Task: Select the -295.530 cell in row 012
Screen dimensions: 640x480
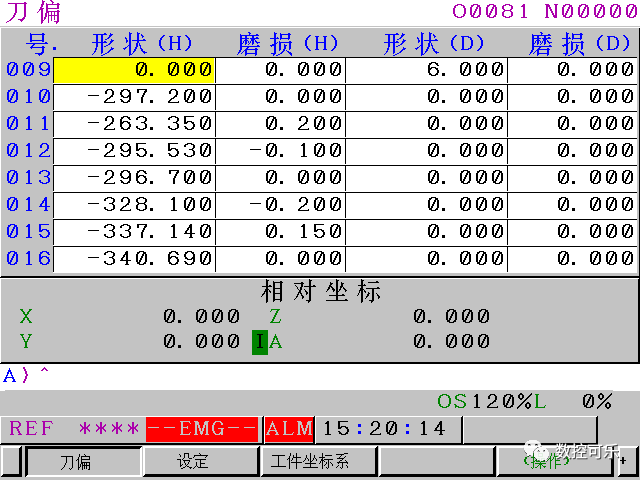Action: 134,151
